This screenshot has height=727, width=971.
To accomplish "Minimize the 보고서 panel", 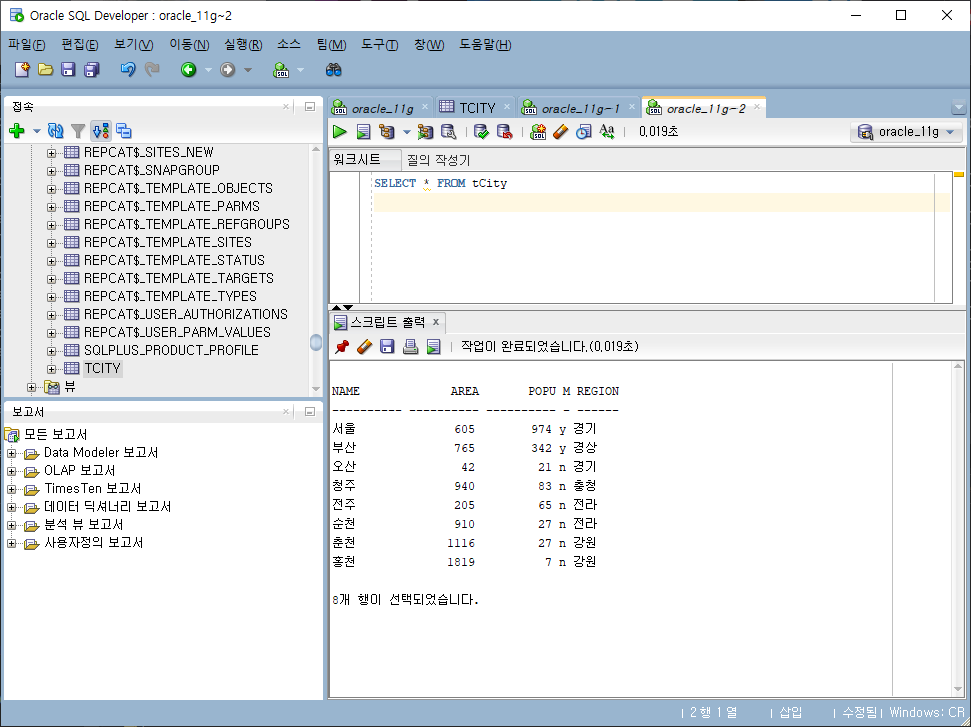I will (310, 411).
